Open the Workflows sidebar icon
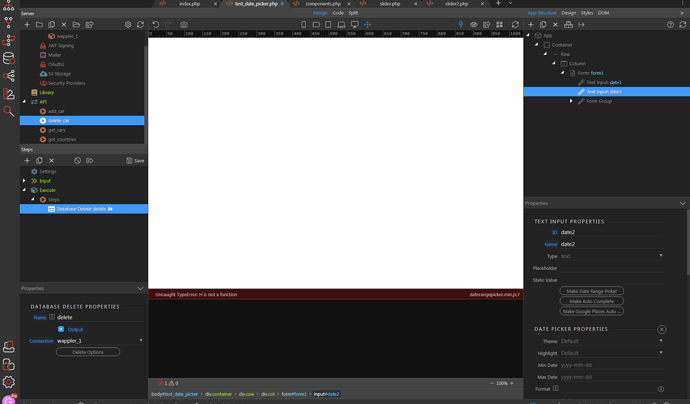Screen dimensions: 690x404 pyautogui.click(x=8, y=40)
